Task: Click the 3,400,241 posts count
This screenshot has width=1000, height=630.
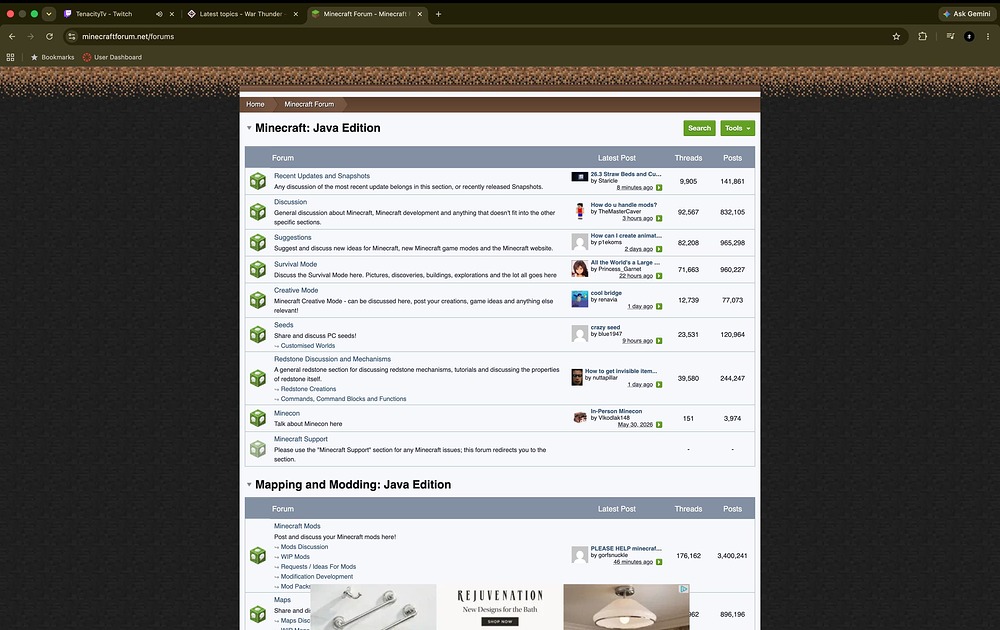Action: 732,555
